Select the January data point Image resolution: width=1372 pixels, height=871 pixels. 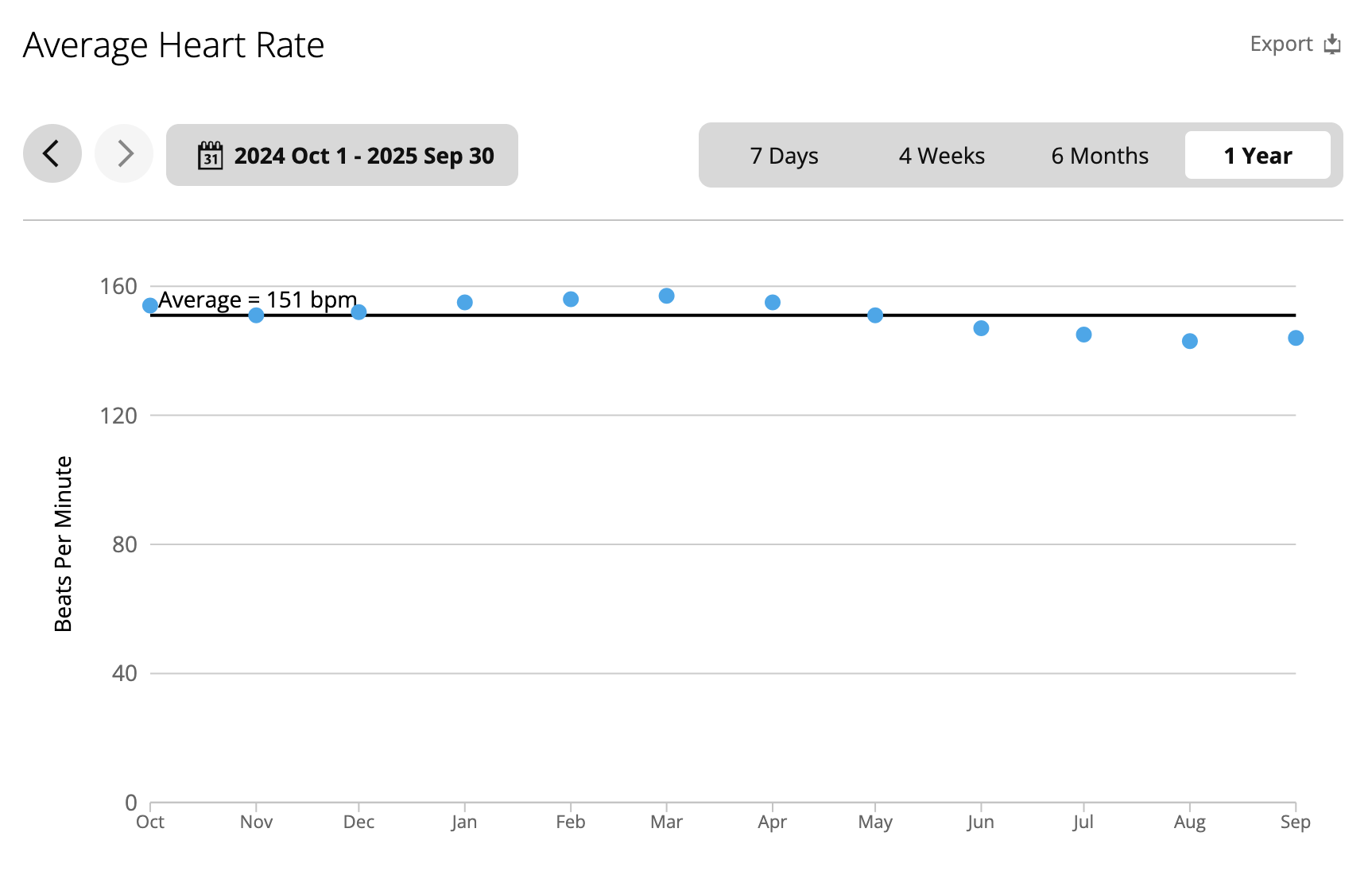point(465,303)
